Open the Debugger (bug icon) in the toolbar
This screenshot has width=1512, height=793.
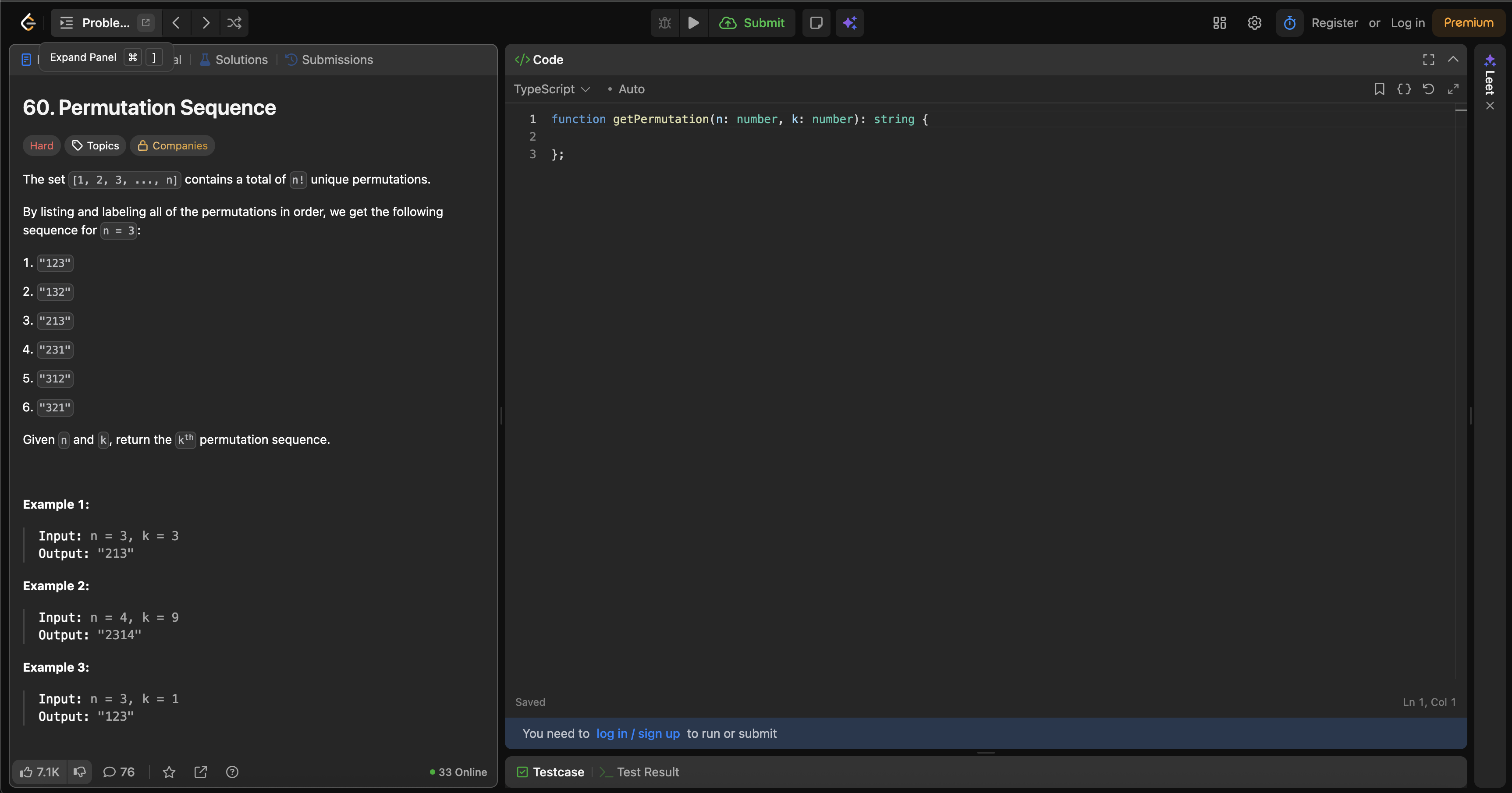point(664,23)
